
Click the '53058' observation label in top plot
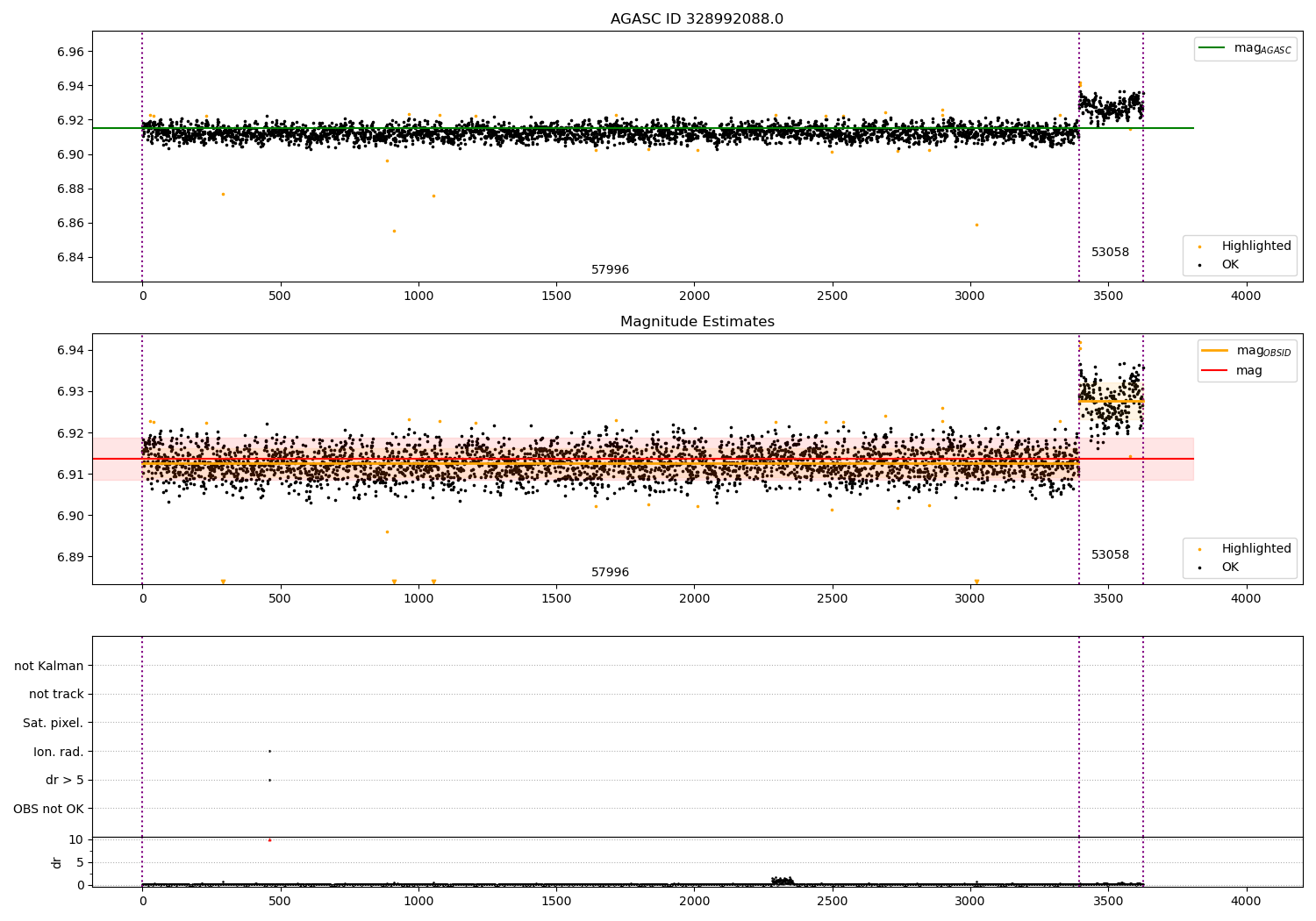pos(1110,252)
